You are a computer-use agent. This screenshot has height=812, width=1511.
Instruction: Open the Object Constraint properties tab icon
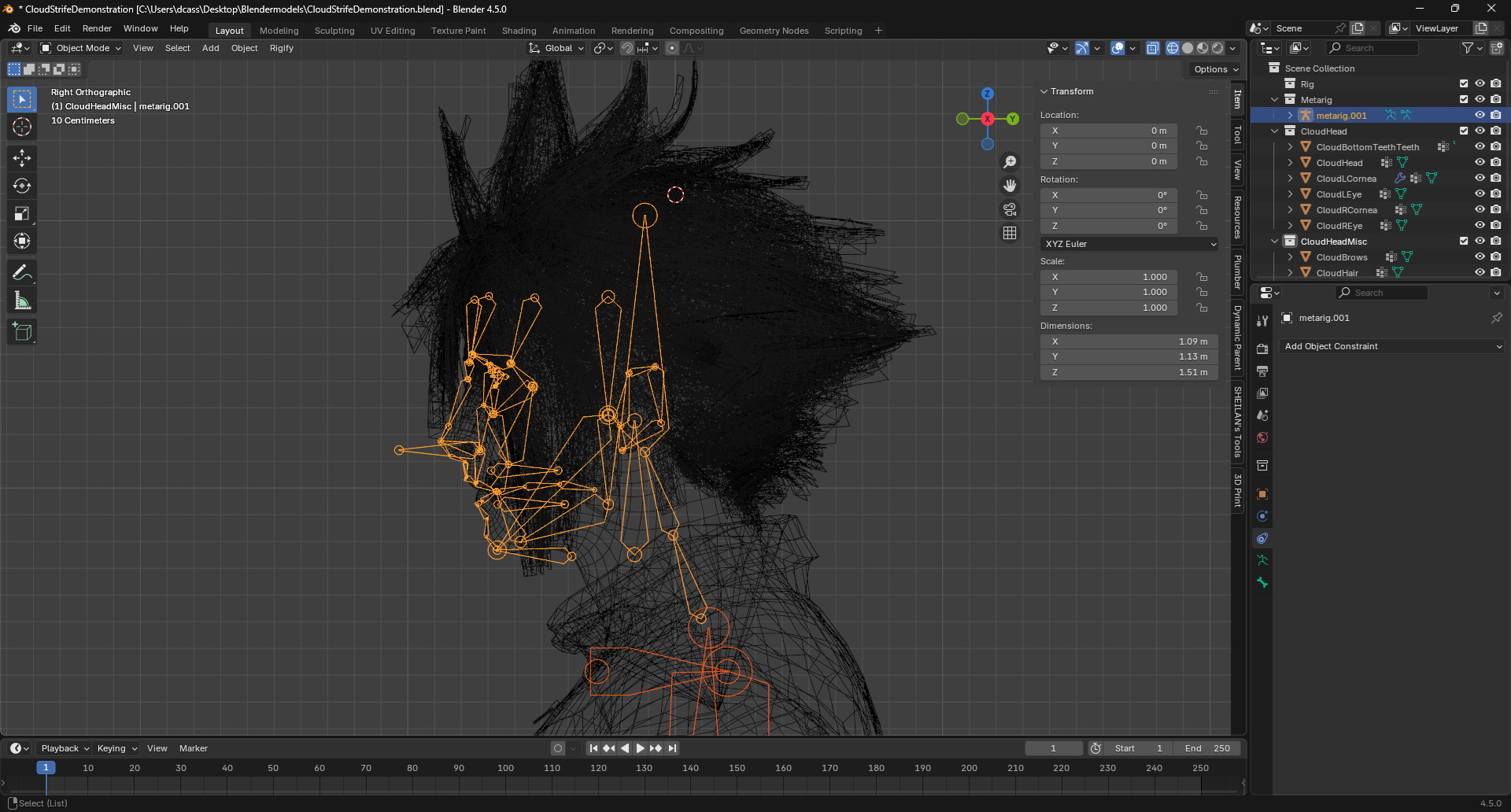1262,538
